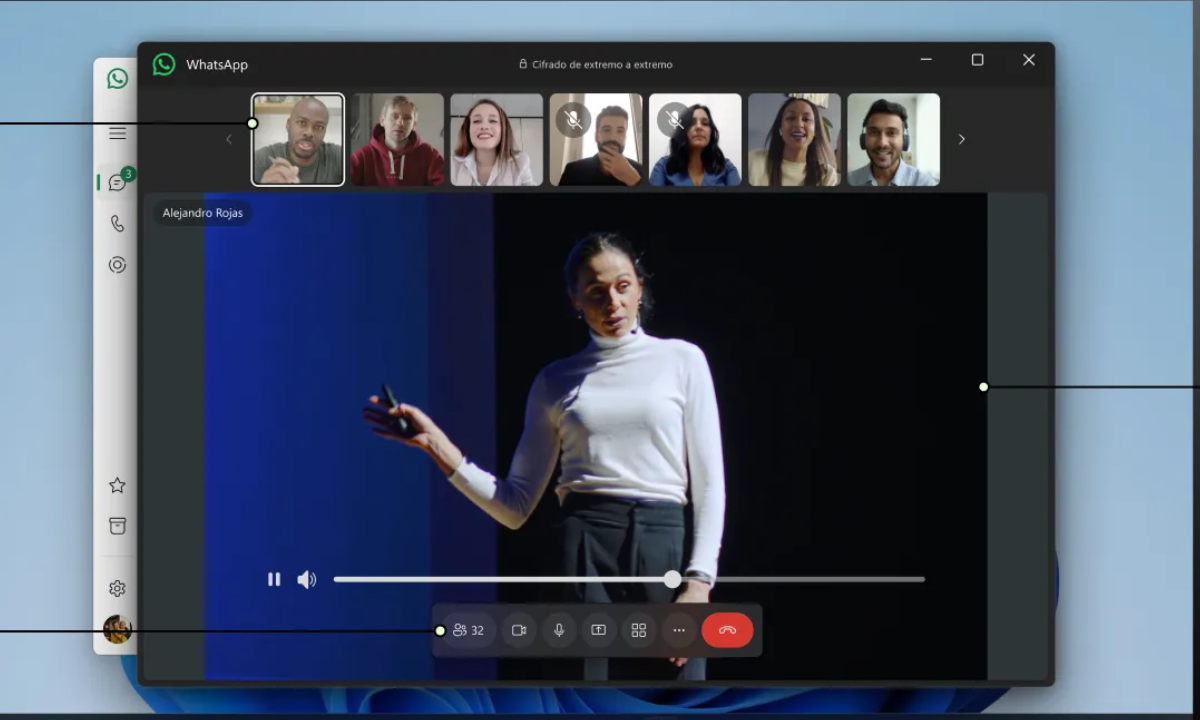Open the Status circle icon in sidebar
Viewport: 1200px width, 720px height.
[x=117, y=265]
